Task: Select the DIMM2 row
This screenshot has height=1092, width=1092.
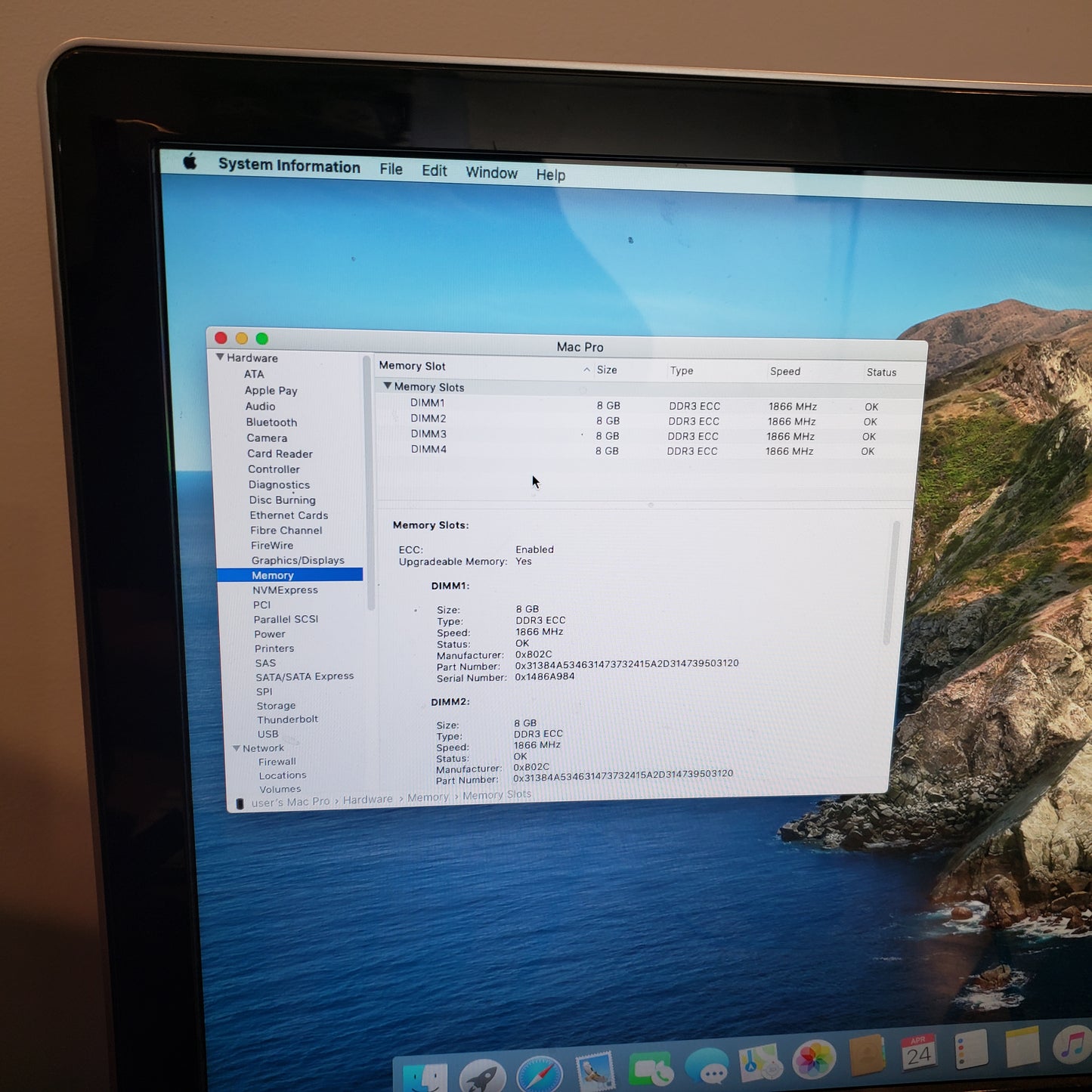Action: point(649,419)
